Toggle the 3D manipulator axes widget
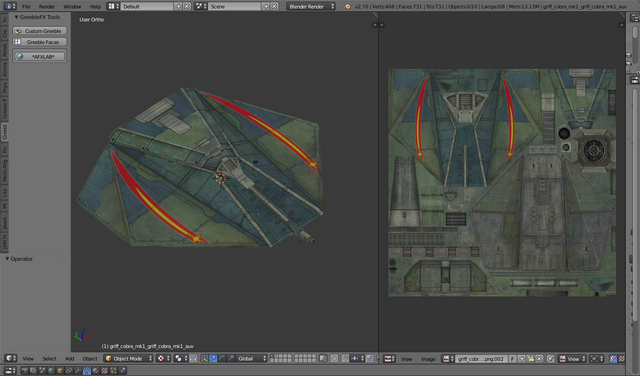Screen dimensions: 640x376 click(203, 358)
